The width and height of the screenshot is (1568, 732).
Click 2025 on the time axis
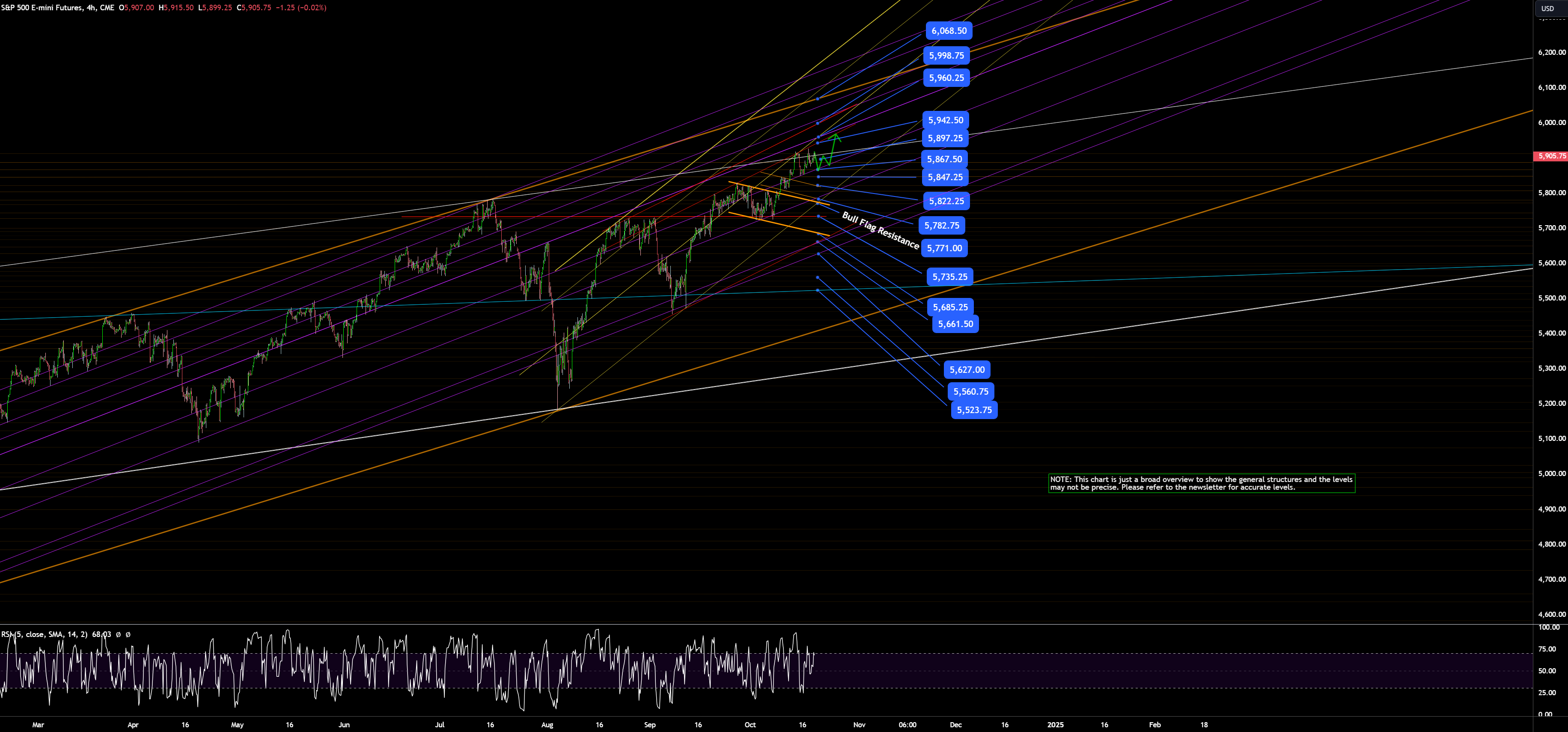pos(1056,725)
